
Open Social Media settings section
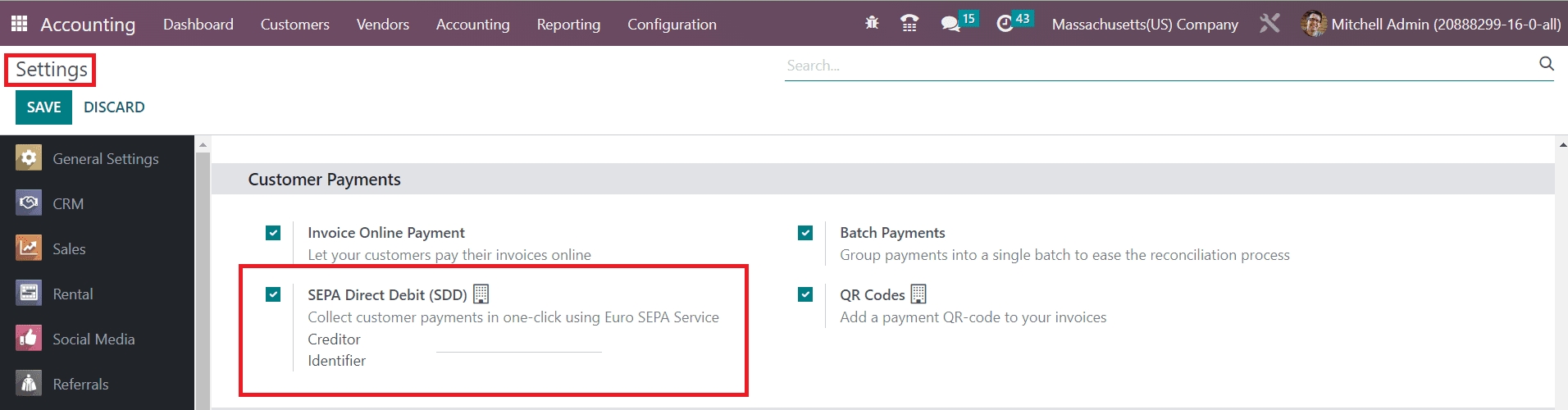pyautogui.click(x=93, y=339)
